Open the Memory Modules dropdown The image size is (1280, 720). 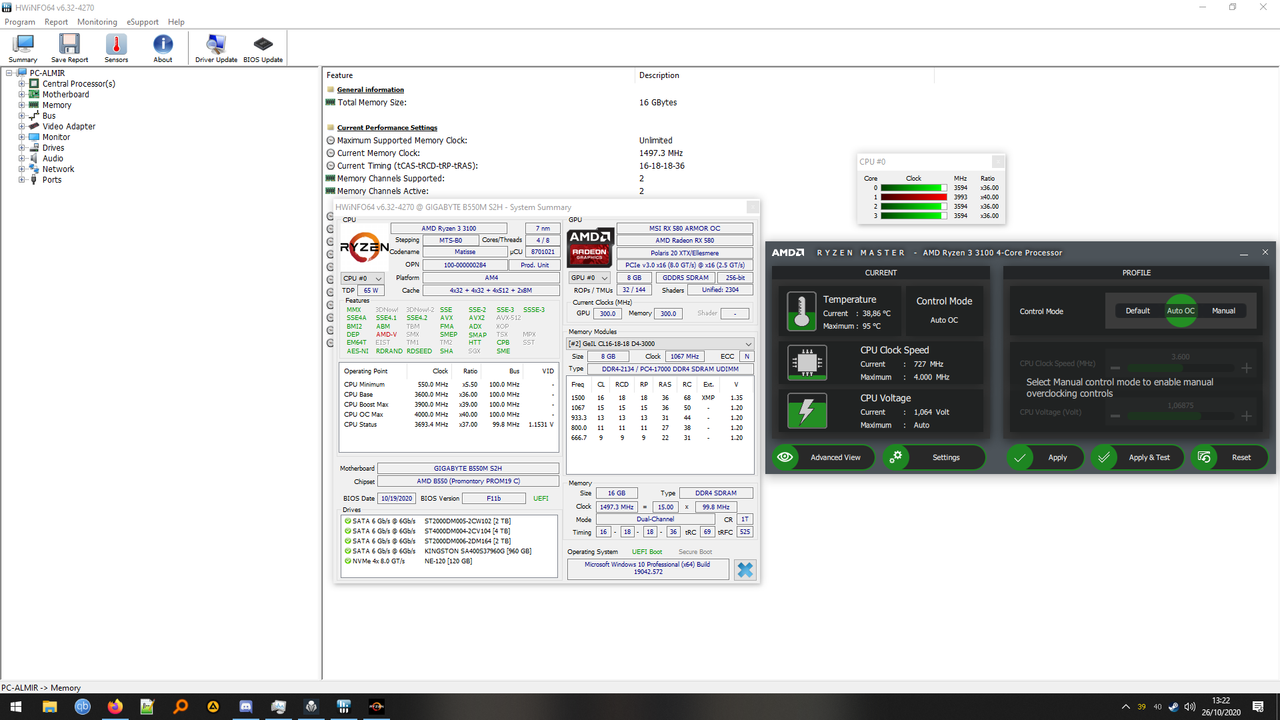point(661,344)
